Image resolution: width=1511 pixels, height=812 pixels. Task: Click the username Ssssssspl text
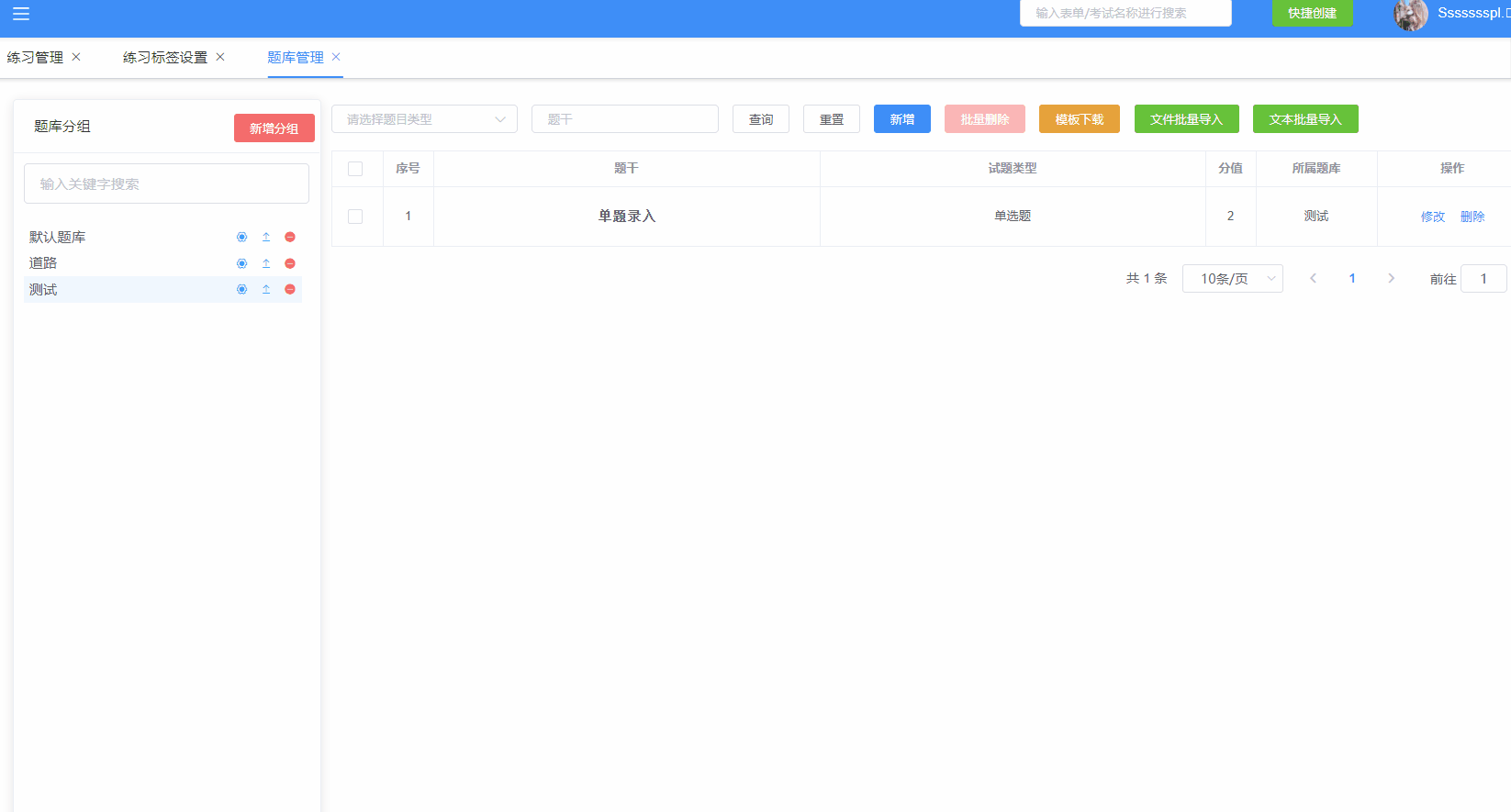(x=1473, y=13)
